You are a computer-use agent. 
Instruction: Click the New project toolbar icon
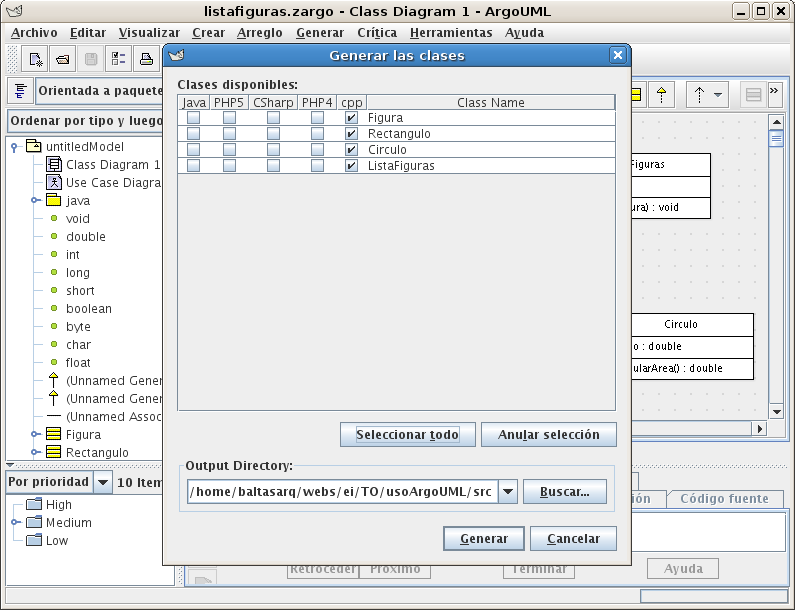point(35,59)
